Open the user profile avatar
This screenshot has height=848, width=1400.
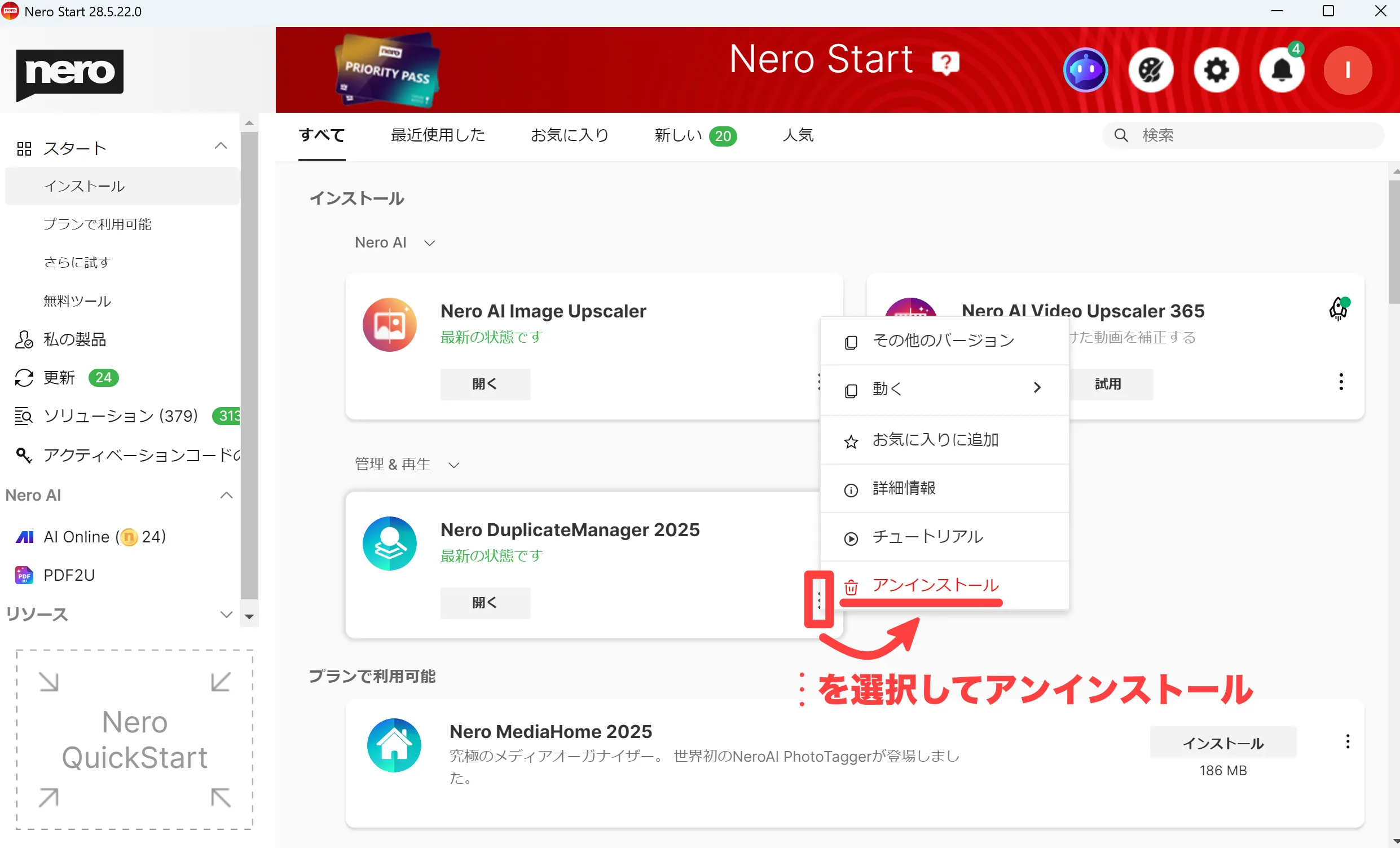point(1348,70)
